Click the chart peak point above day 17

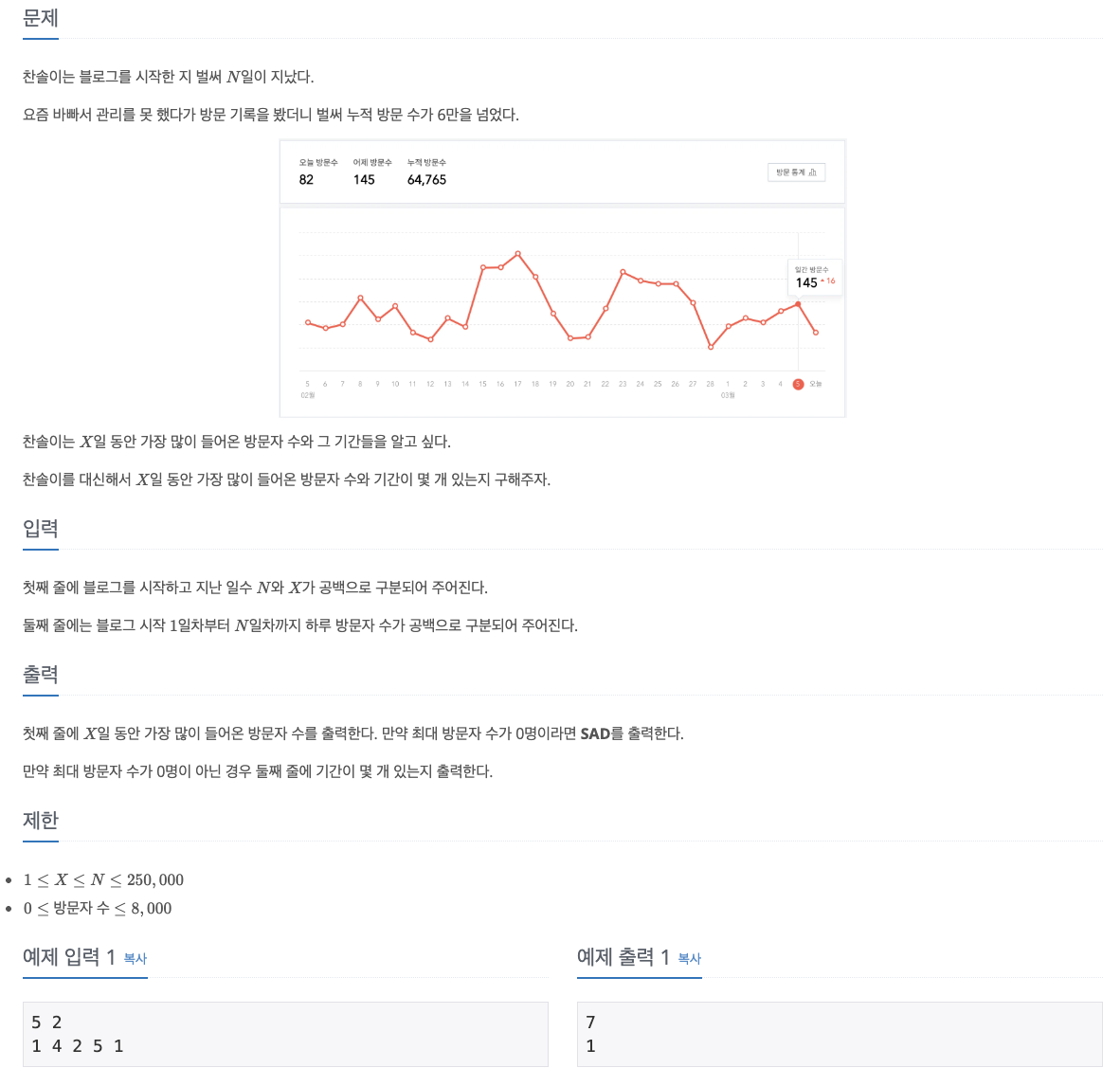click(x=518, y=254)
